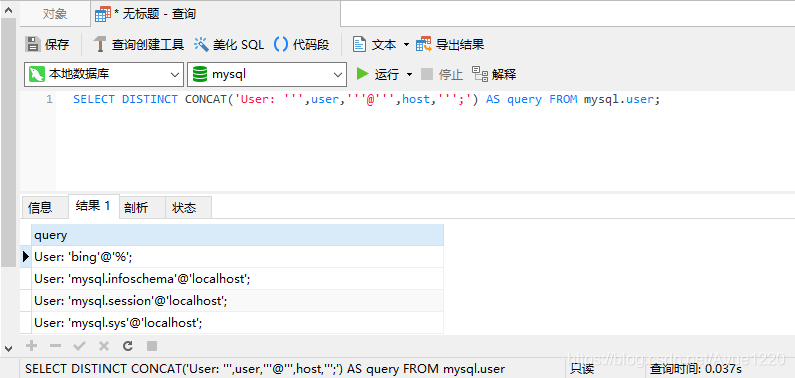The width and height of the screenshot is (795, 378).
Task: Click line number 1 in the editor gutter
Action: (49, 99)
